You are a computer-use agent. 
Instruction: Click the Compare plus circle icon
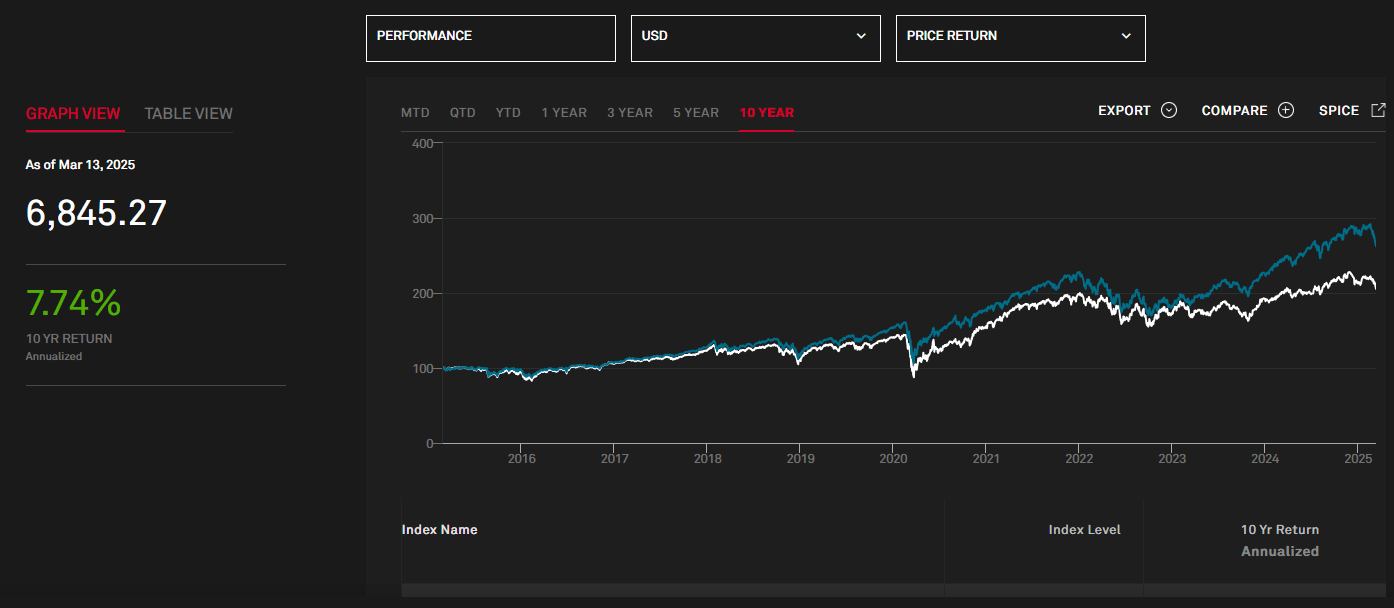(1286, 111)
